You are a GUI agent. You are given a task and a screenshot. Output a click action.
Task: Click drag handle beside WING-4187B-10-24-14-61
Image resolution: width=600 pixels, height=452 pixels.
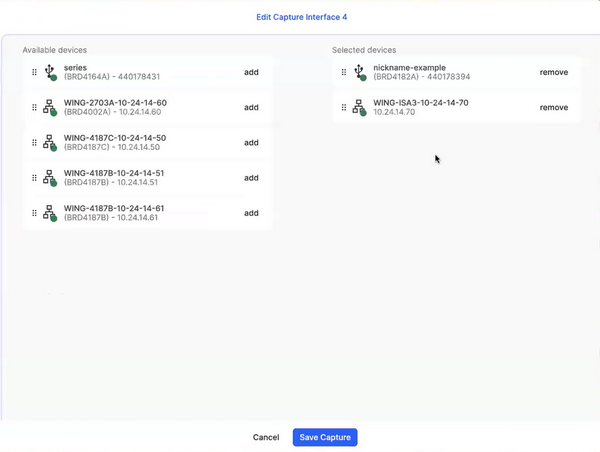[34, 213]
